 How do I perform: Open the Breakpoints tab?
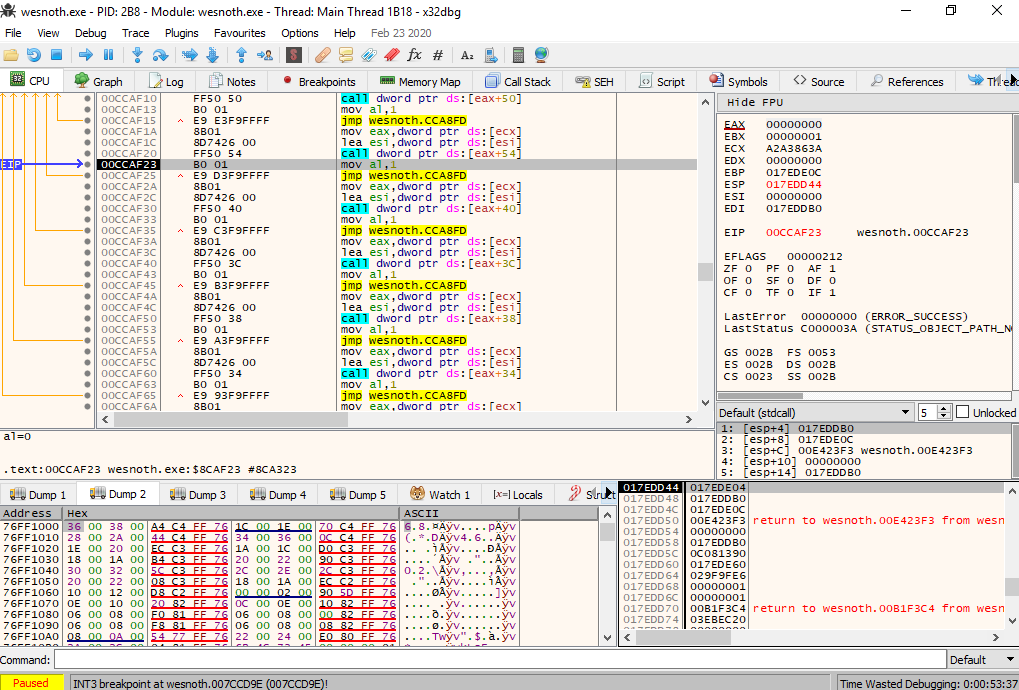318,81
